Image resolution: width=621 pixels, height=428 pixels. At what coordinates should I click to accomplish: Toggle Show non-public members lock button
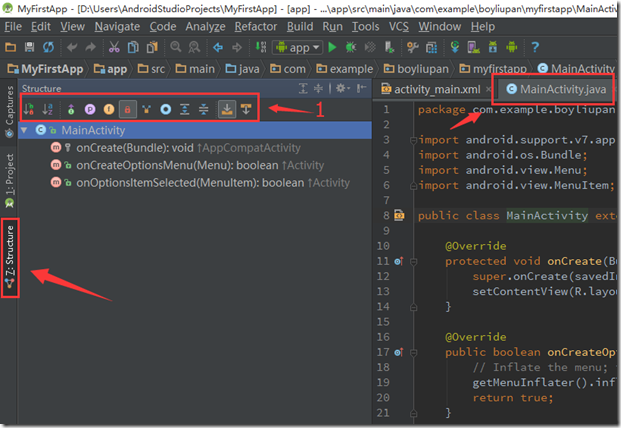point(127,108)
